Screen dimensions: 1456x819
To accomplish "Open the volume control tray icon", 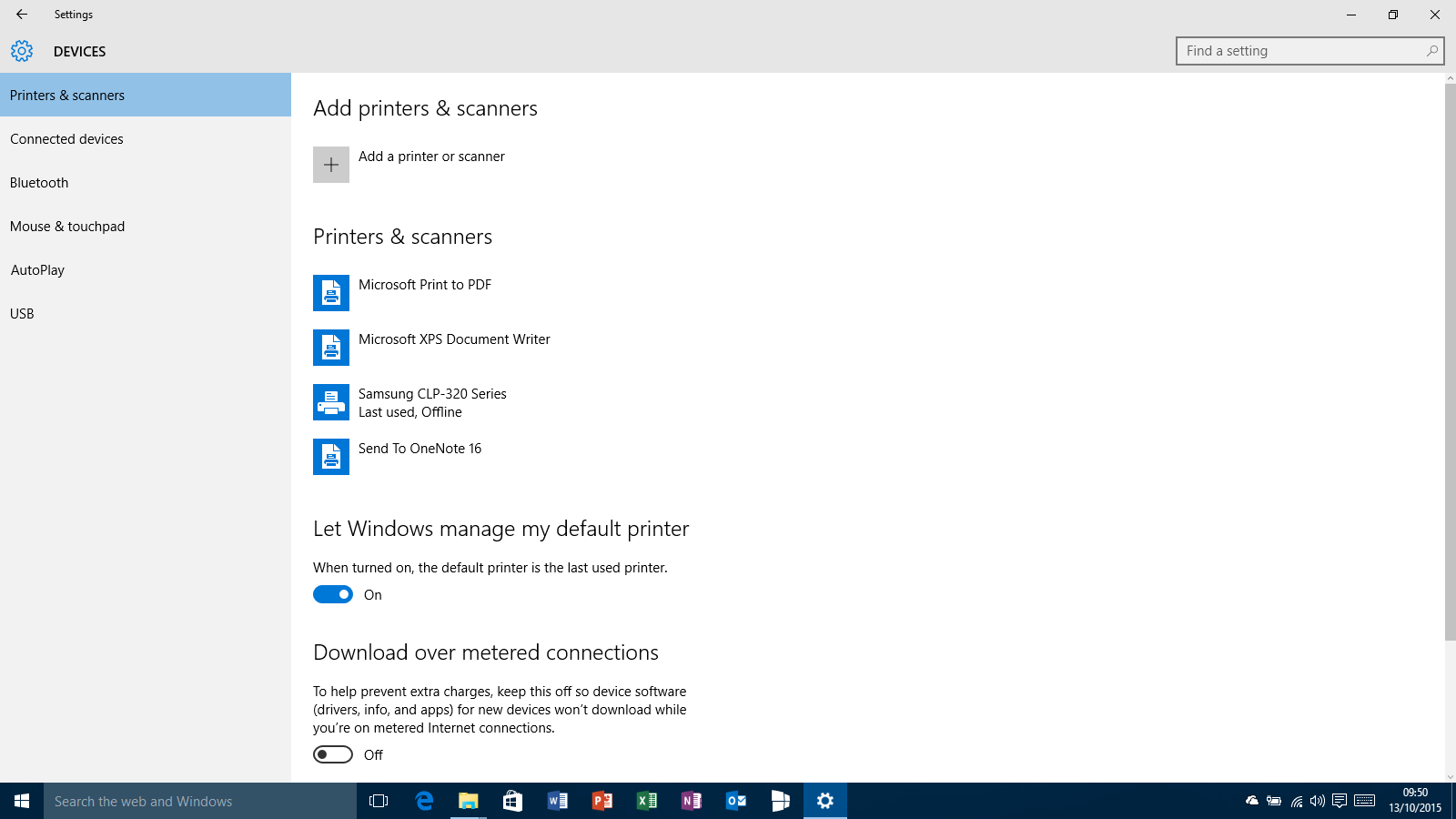I will coord(1318,801).
